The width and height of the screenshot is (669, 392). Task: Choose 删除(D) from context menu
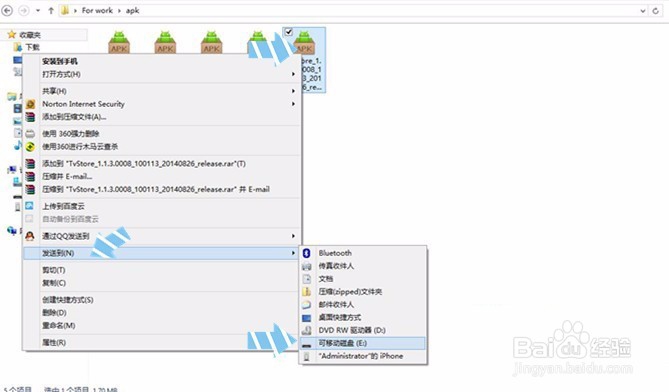(162, 313)
